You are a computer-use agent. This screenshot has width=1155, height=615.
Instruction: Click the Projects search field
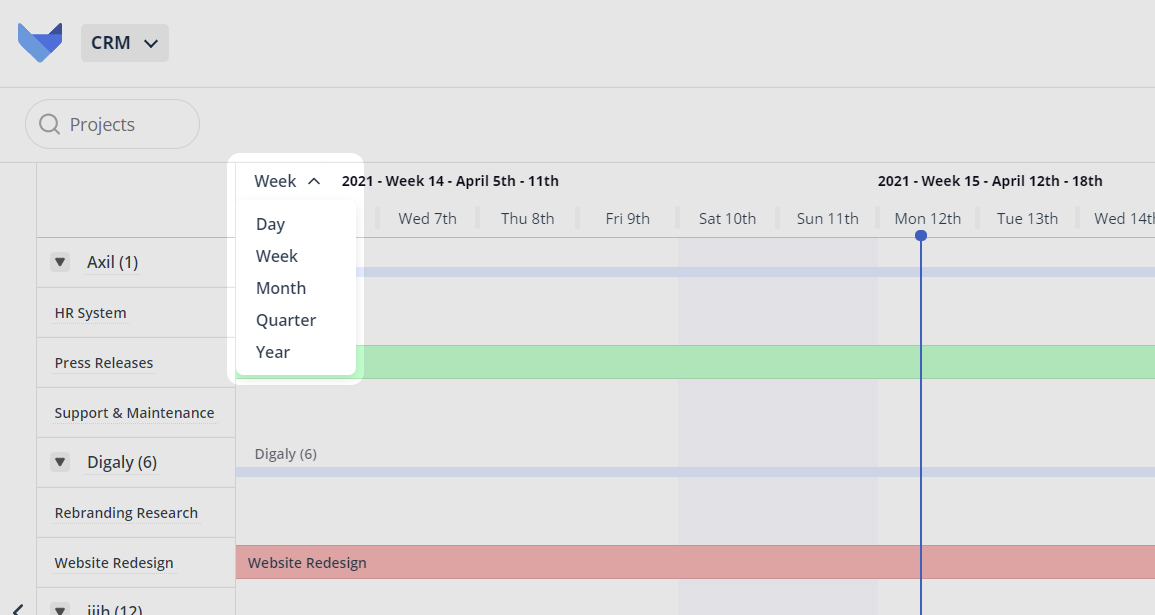pos(112,125)
